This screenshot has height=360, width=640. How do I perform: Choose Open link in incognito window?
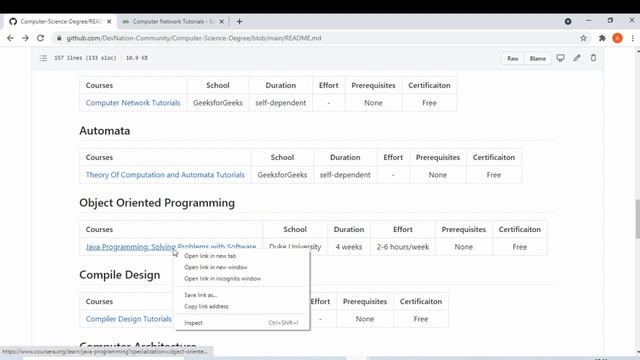click(222, 279)
